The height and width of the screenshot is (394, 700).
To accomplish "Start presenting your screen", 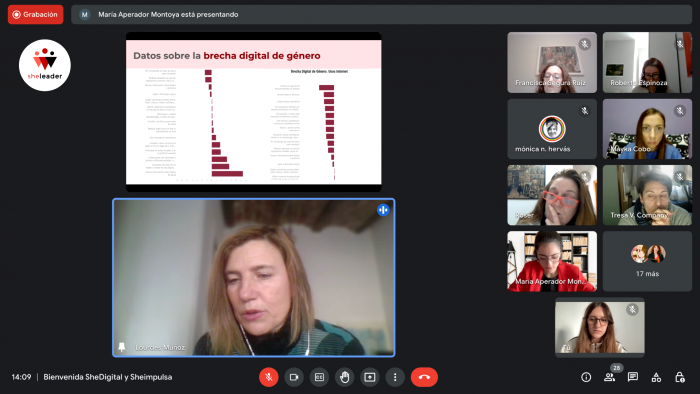I will click(x=370, y=377).
